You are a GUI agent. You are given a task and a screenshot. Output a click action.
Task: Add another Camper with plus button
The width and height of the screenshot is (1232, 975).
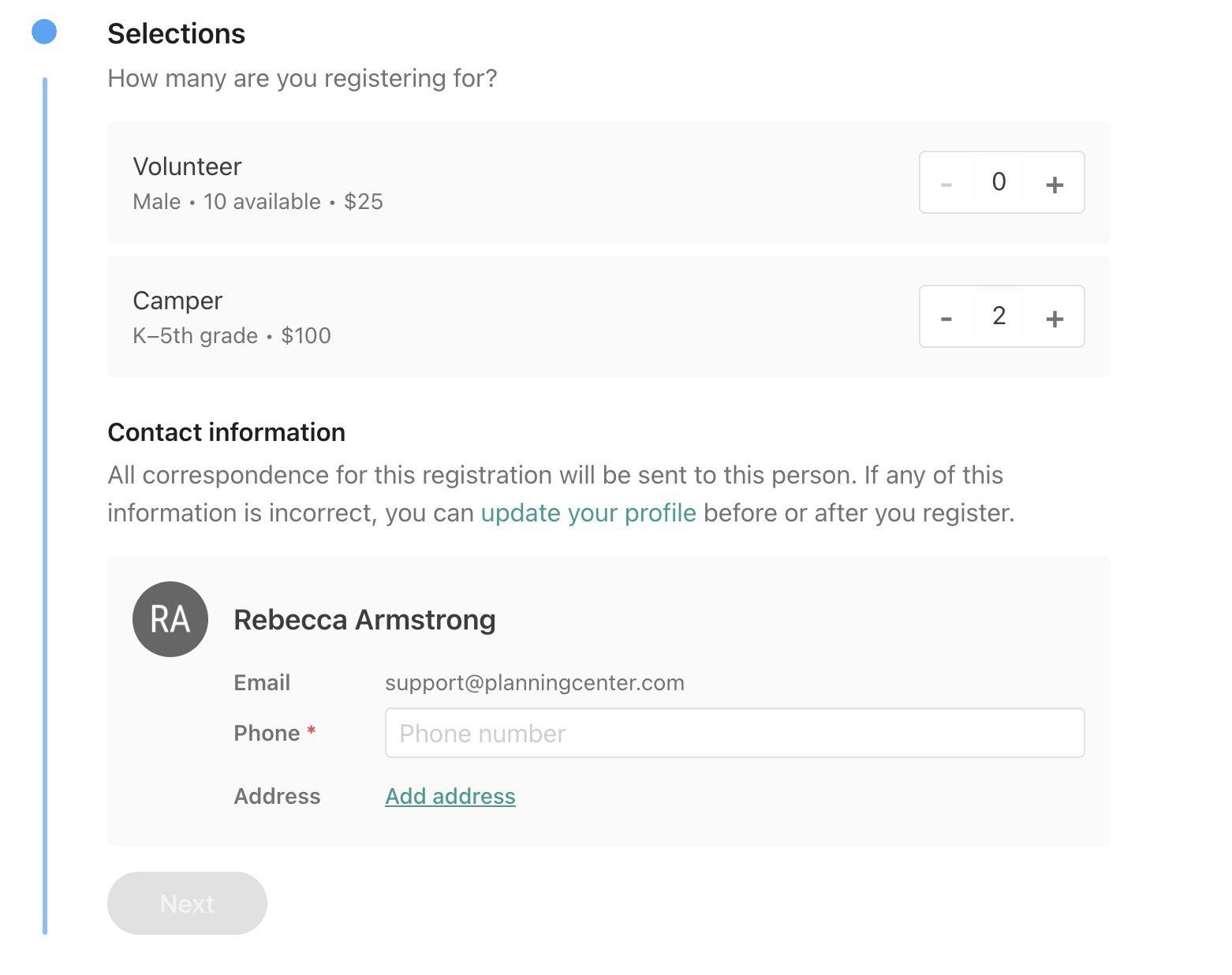(1055, 318)
